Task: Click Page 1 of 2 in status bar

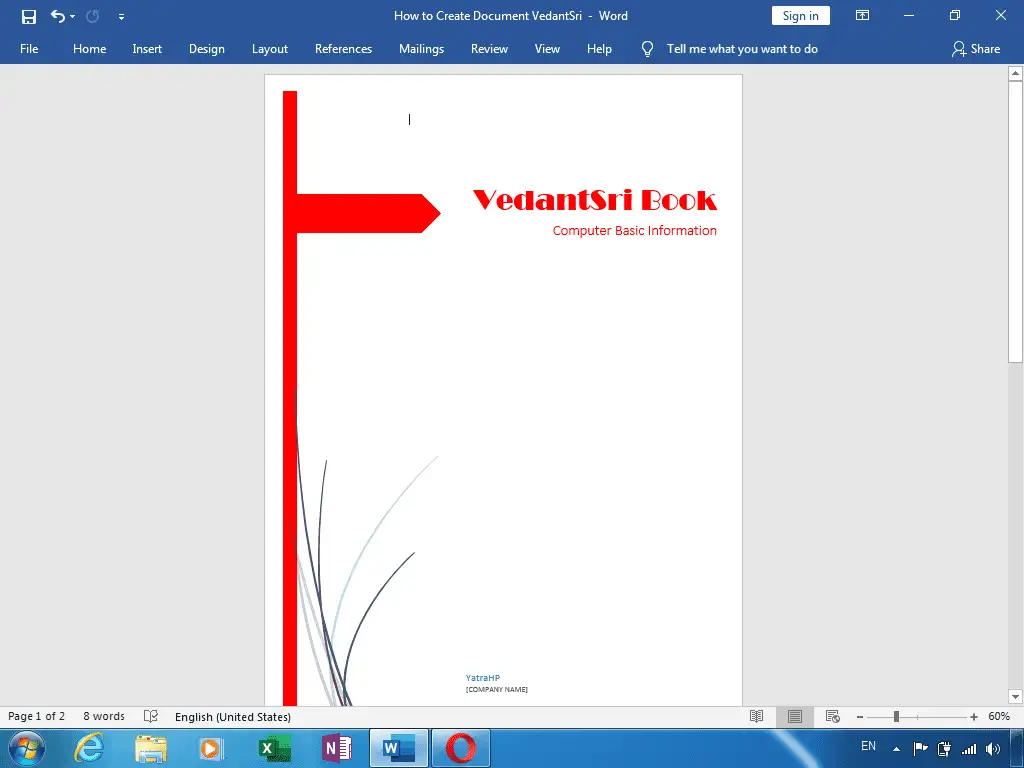Action: (x=37, y=716)
